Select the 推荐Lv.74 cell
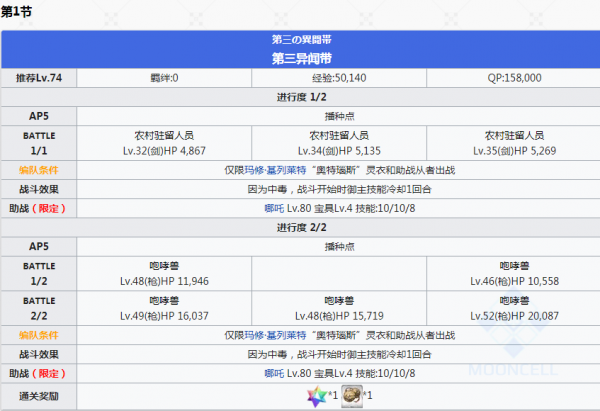 39,78
